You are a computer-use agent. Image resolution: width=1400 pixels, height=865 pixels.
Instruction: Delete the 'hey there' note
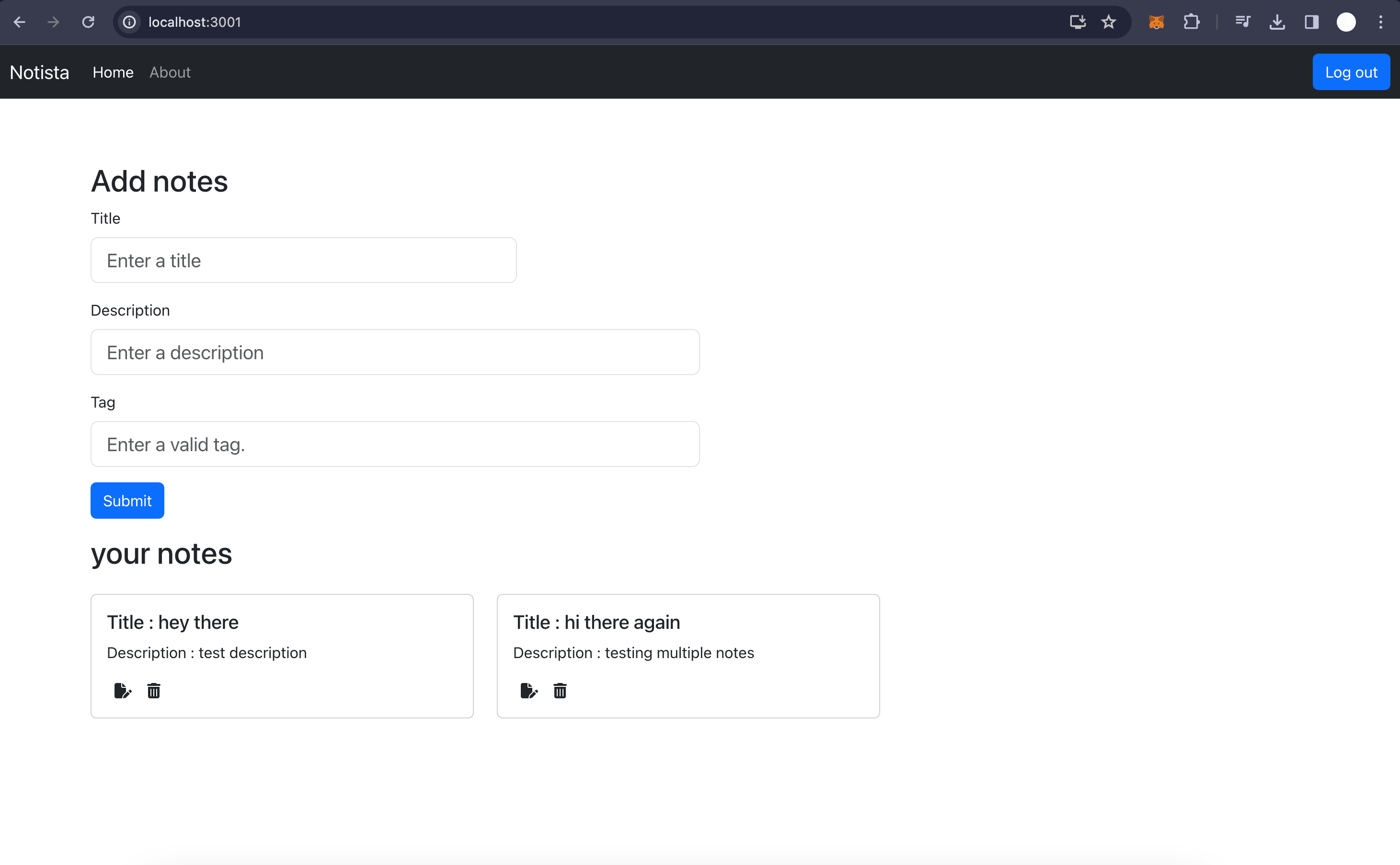153,691
